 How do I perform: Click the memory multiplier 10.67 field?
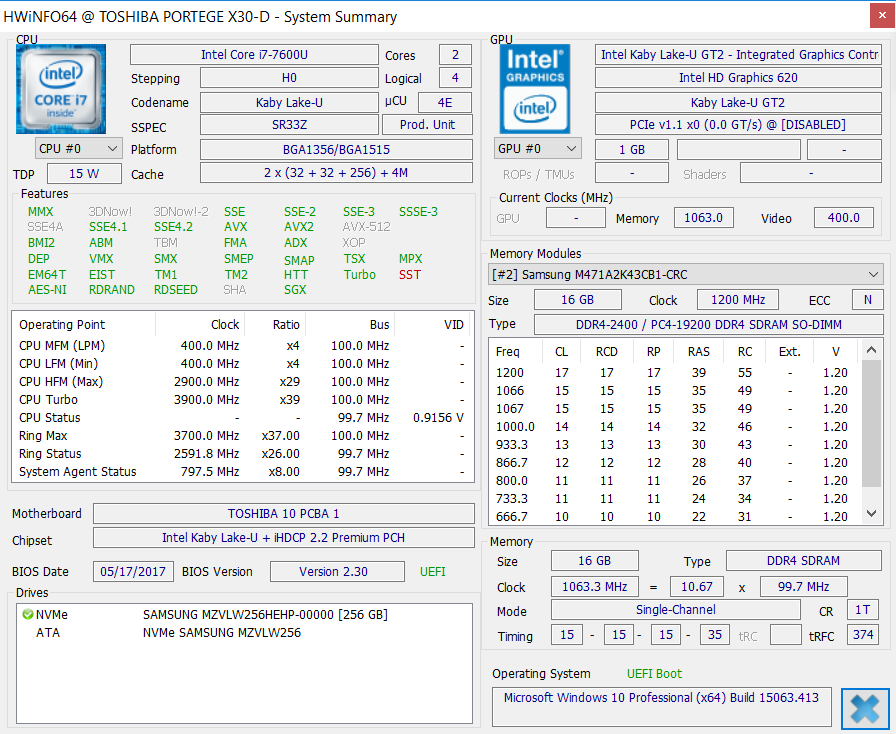pyautogui.click(x=697, y=587)
